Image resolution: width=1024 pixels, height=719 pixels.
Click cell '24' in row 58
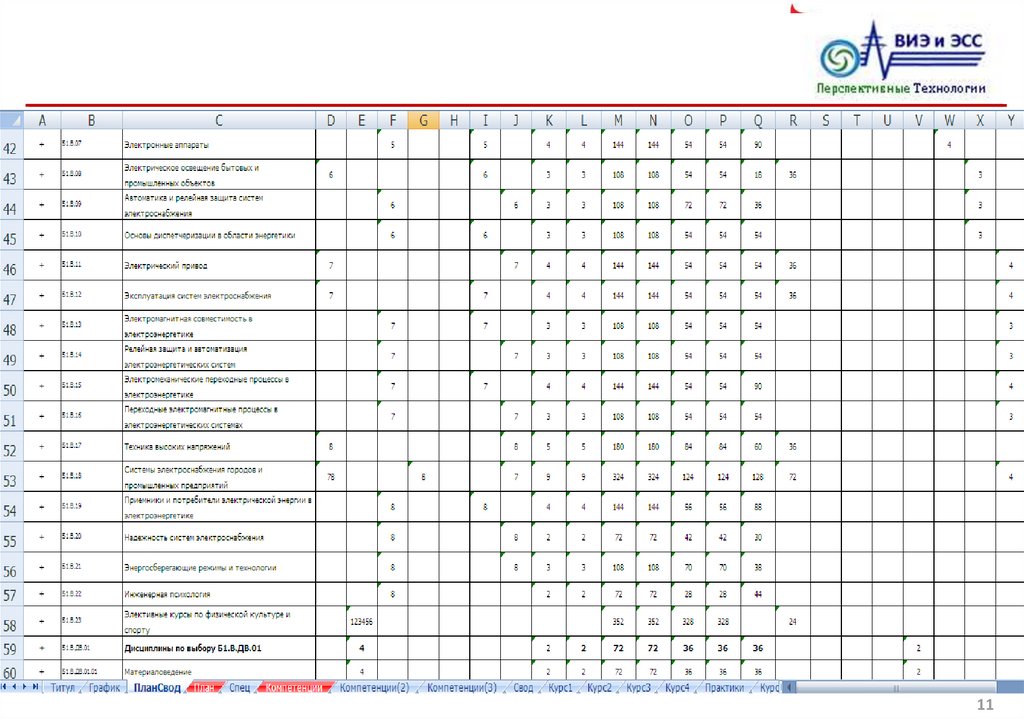pos(792,622)
